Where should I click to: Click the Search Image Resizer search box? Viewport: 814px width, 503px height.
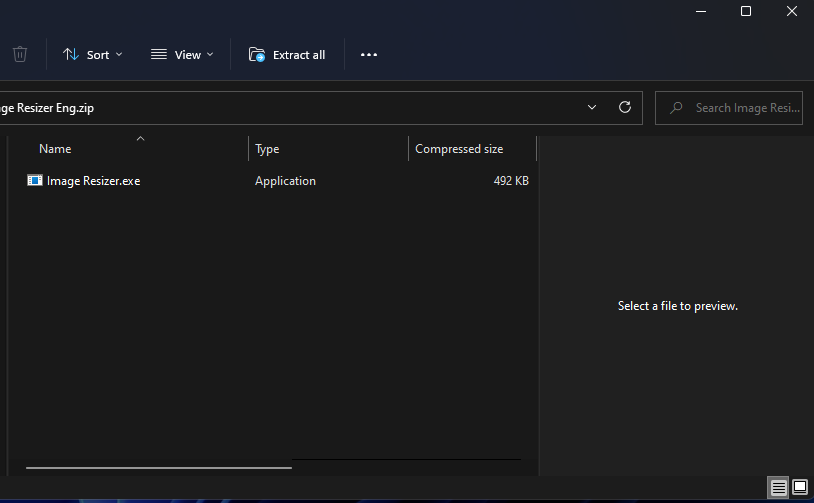729,107
